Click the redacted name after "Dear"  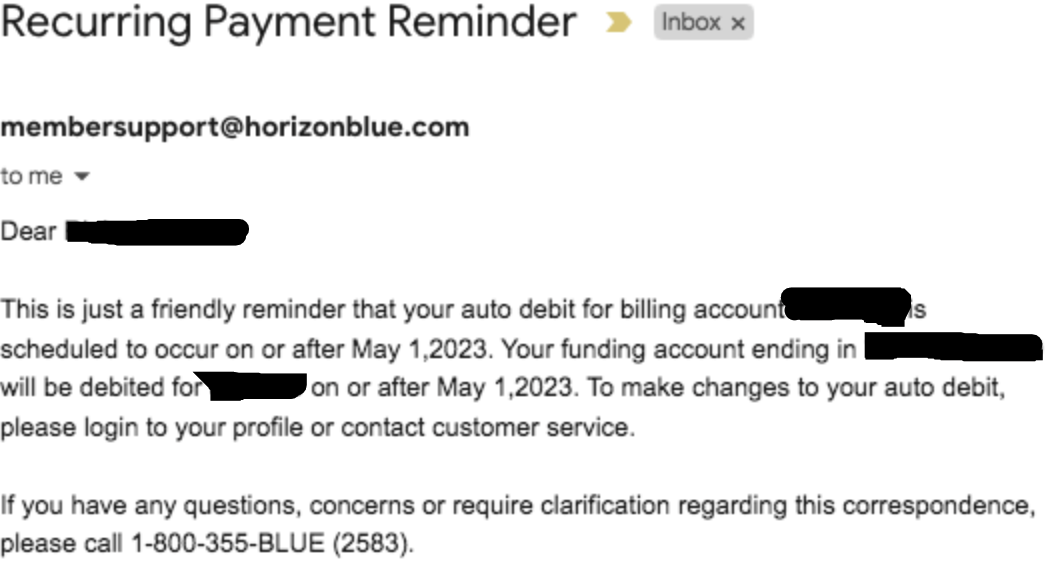coord(155,233)
